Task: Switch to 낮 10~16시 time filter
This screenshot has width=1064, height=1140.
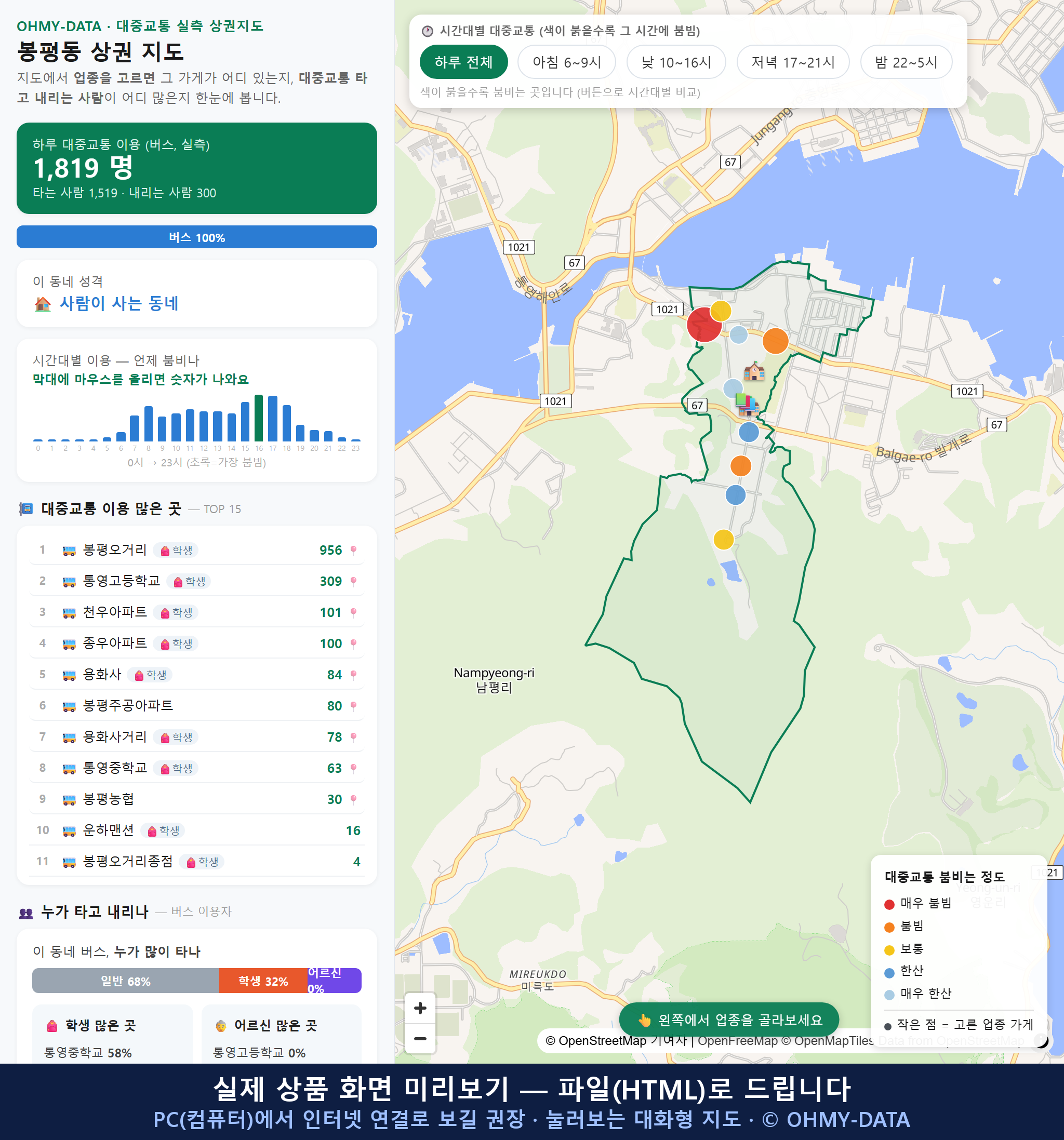Action: 676,62
